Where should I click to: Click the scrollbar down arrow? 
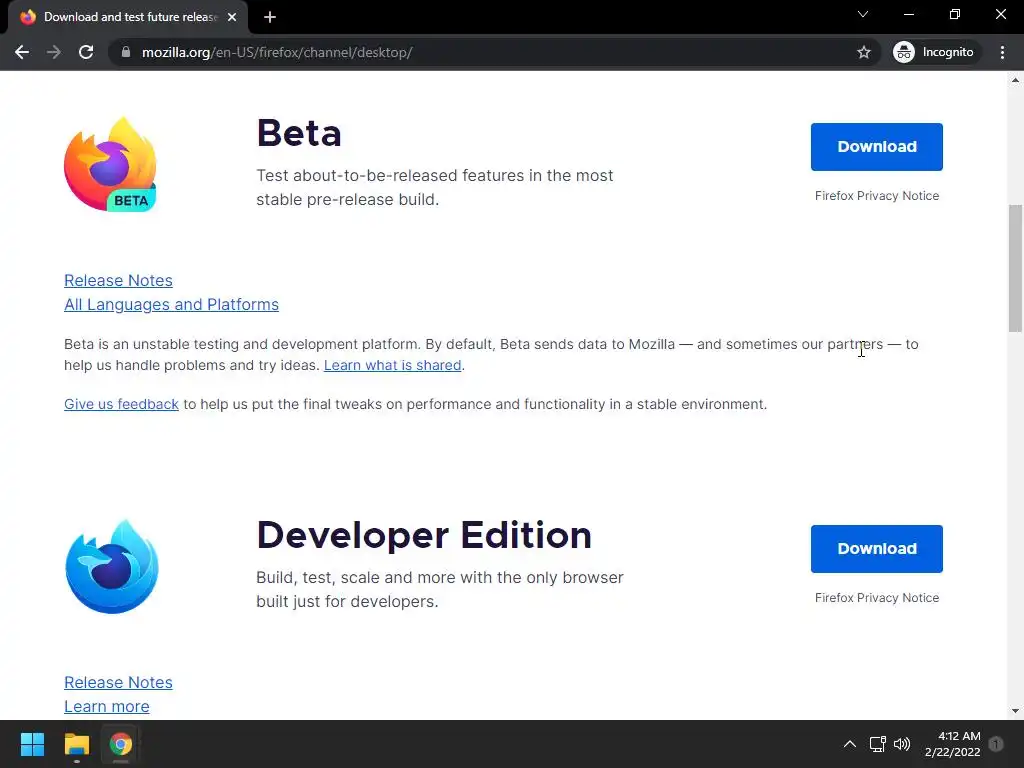click(x=1015, y=711)
